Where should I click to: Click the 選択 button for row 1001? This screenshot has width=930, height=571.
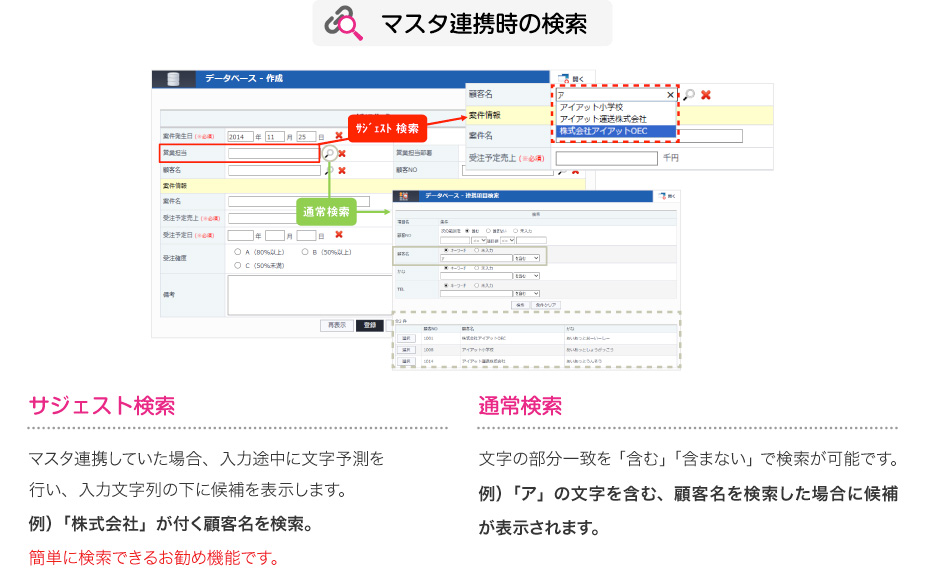click(407, 339)
